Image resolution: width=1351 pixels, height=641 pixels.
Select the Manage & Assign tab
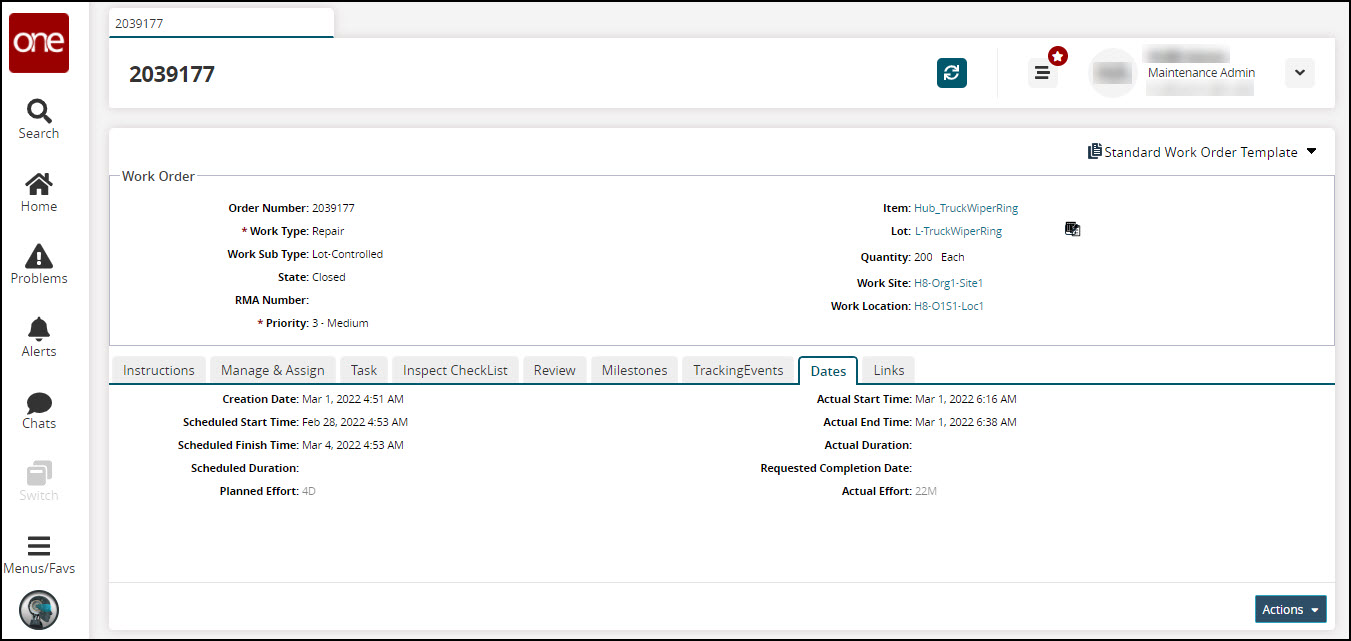pyautogui.click(x=272, y=370)
